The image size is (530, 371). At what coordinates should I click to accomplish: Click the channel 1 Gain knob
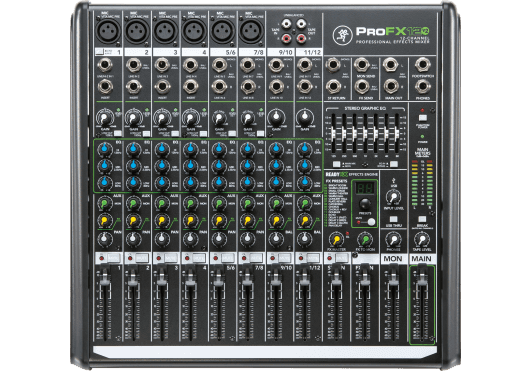(104, 118)
